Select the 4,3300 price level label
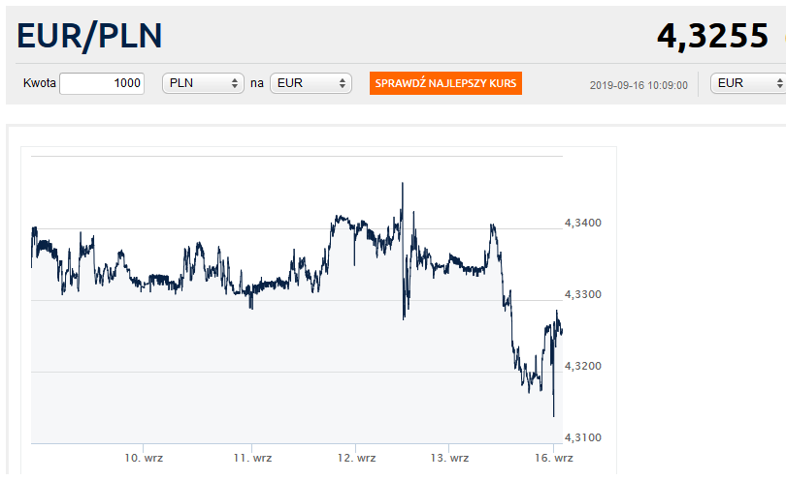 [x=583, y=295]
